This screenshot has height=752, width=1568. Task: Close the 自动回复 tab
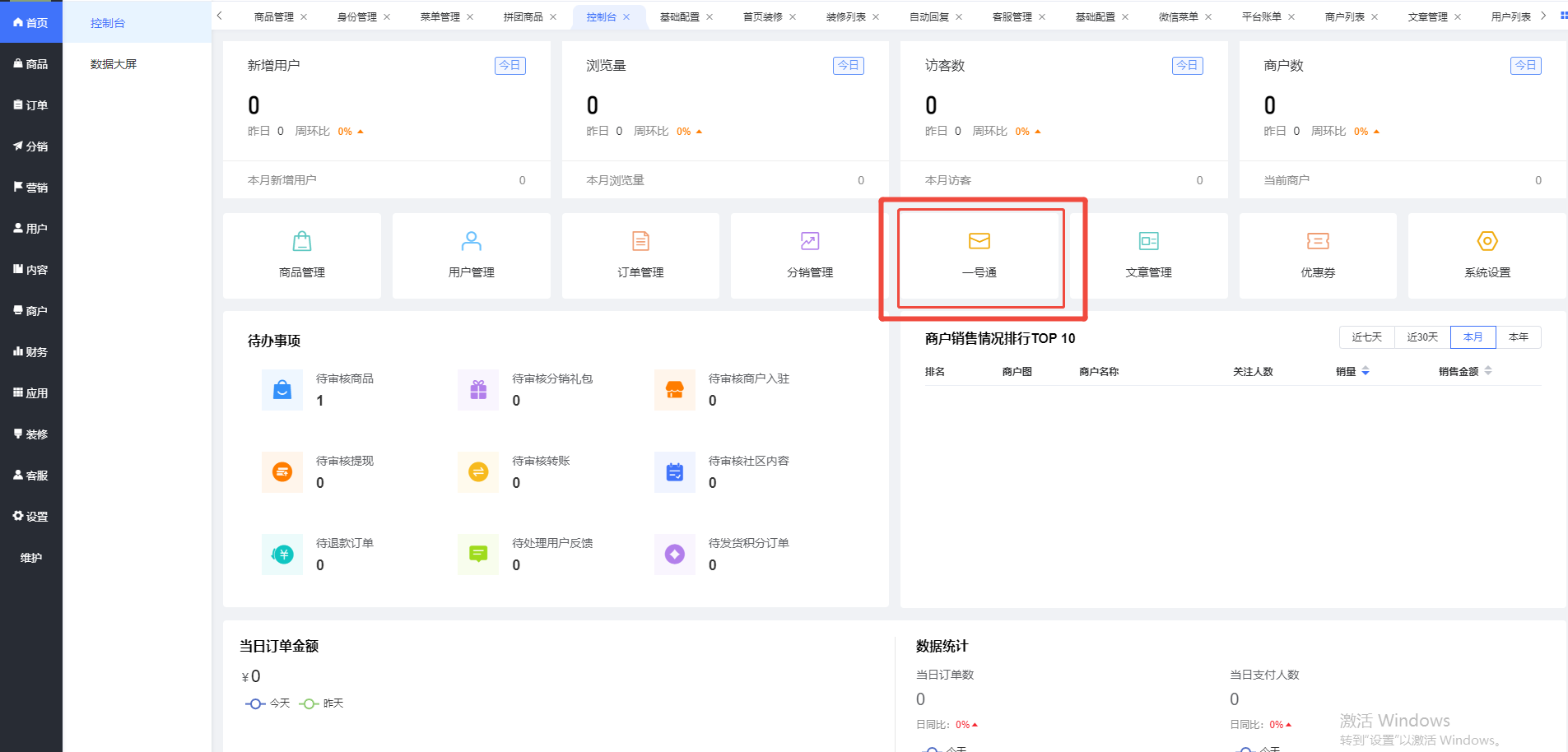959,17
